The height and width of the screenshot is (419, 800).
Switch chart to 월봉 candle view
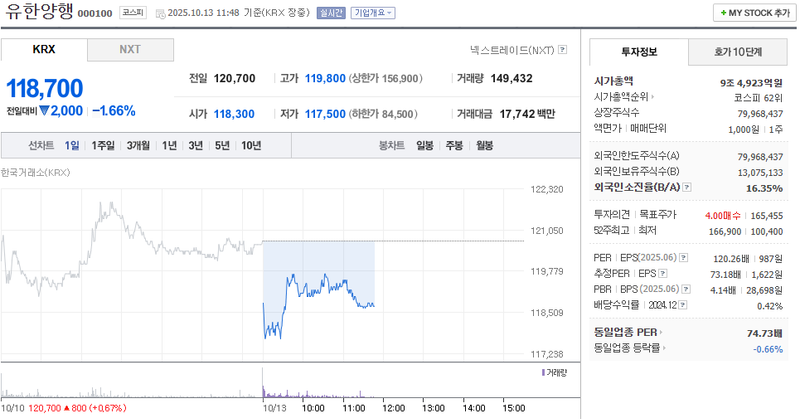pyautogui.click(x=484, y=145)
